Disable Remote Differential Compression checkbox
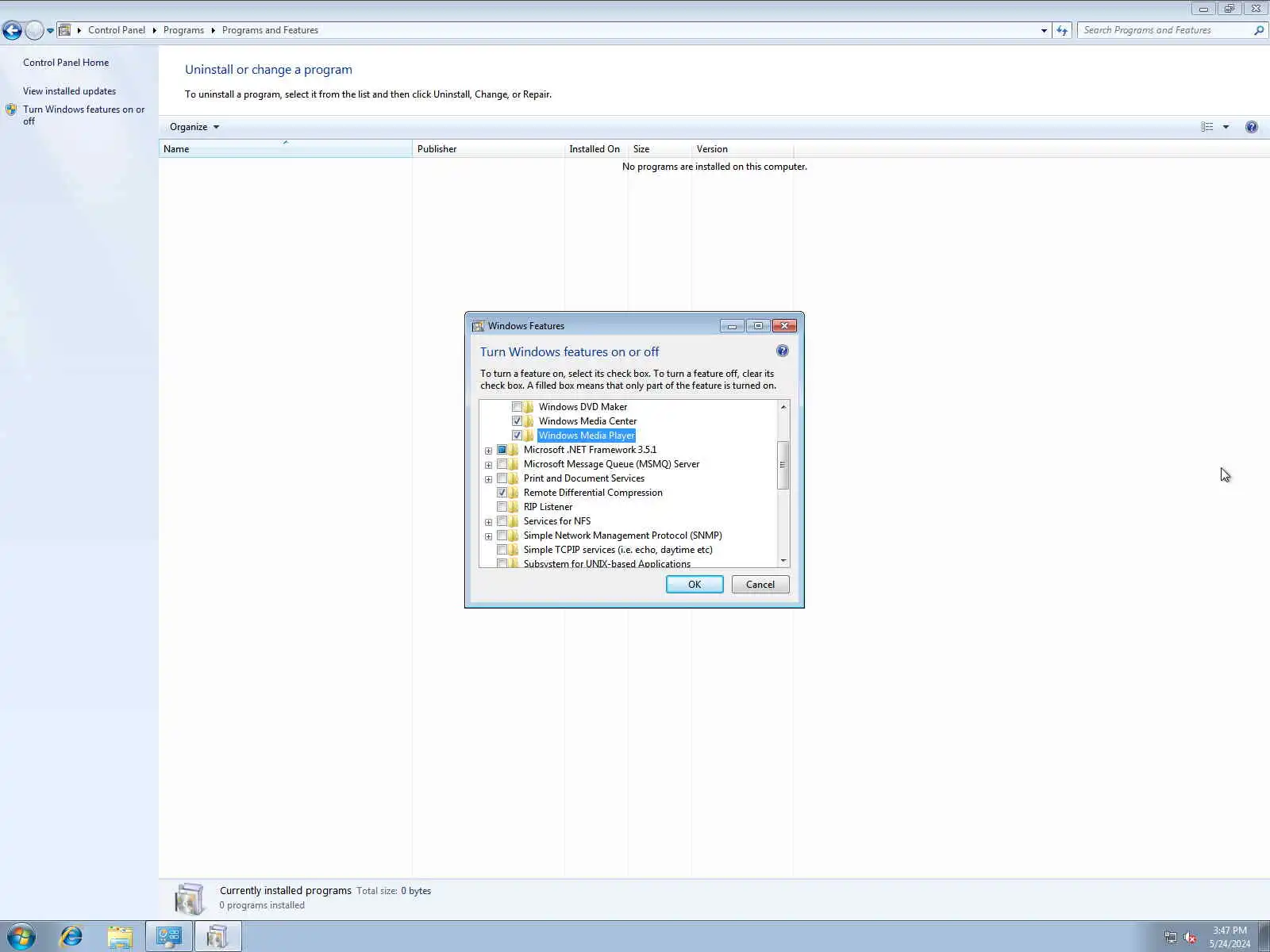This screenshot has width=1270, height=952. [502, 493]
